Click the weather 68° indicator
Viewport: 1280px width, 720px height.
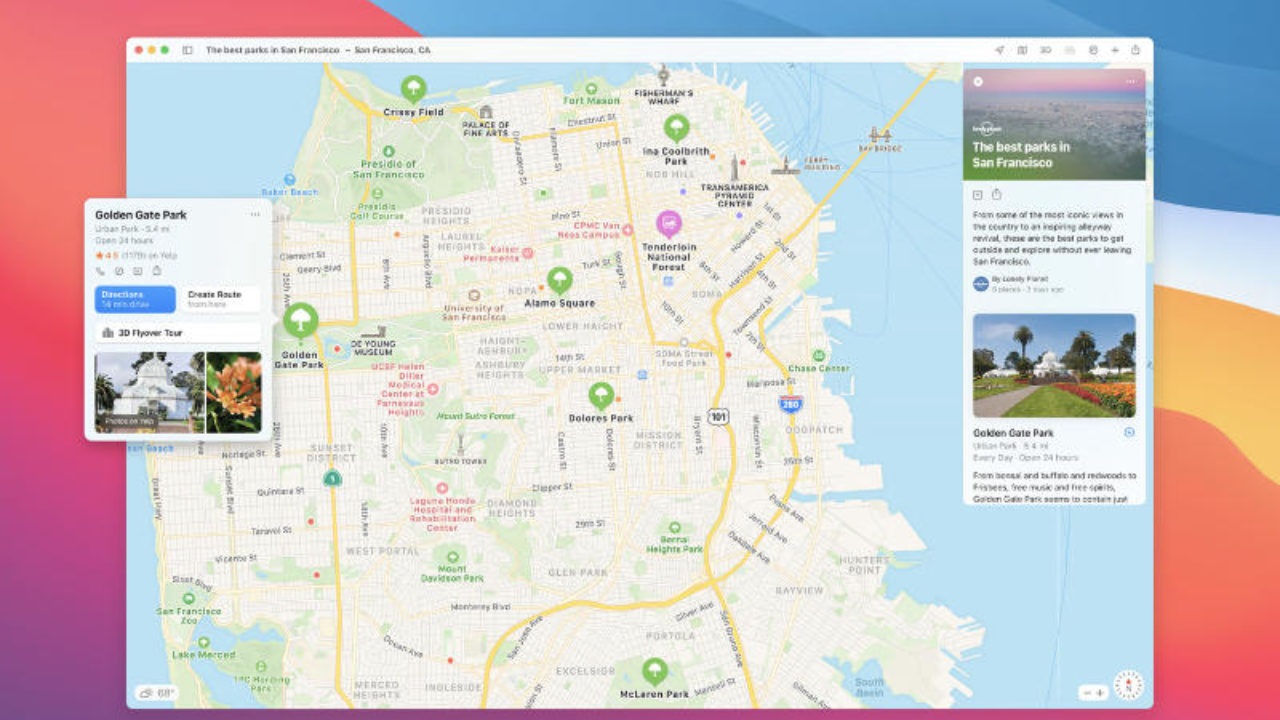click(x=158, y=692)
